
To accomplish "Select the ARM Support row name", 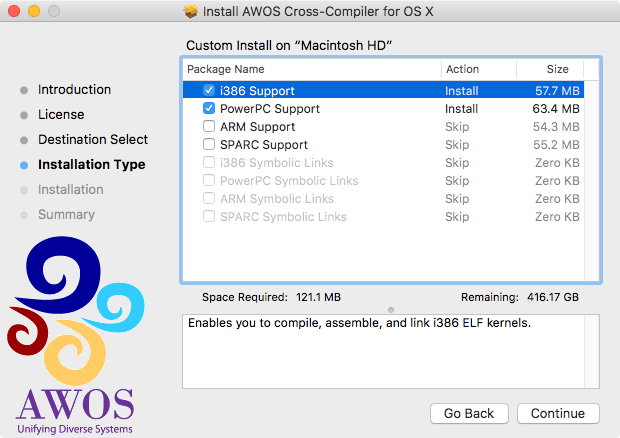I will tap(257, 127).
